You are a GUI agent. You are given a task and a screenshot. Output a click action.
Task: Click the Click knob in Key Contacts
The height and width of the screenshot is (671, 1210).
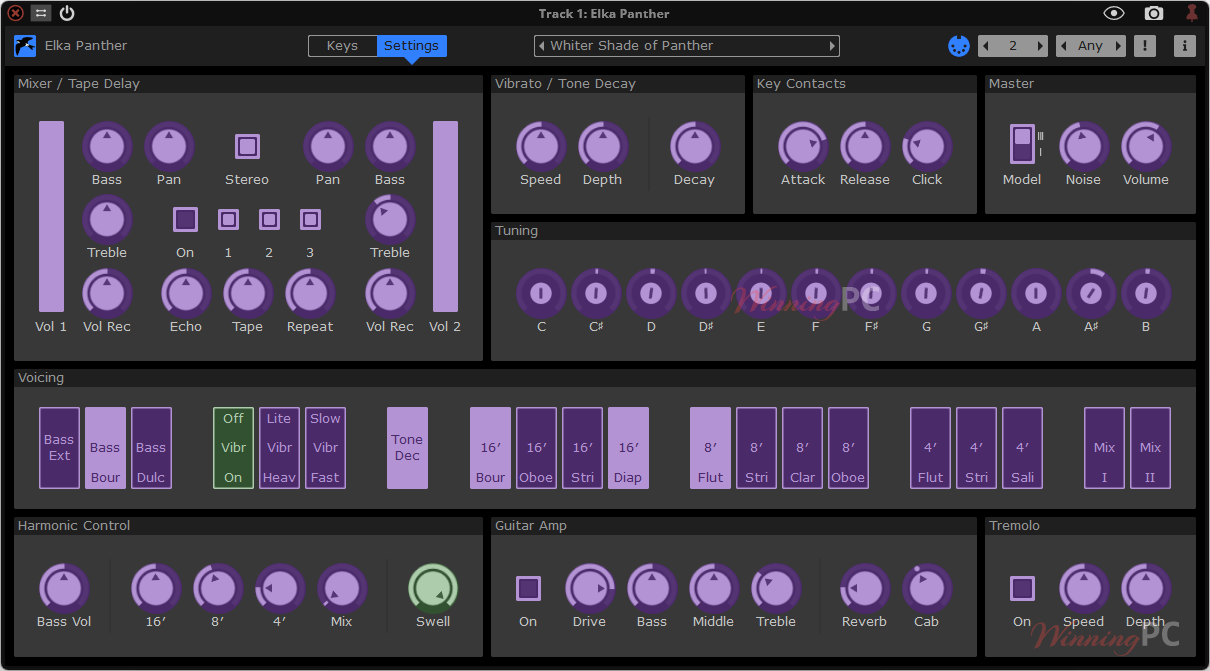coord(927,146)
